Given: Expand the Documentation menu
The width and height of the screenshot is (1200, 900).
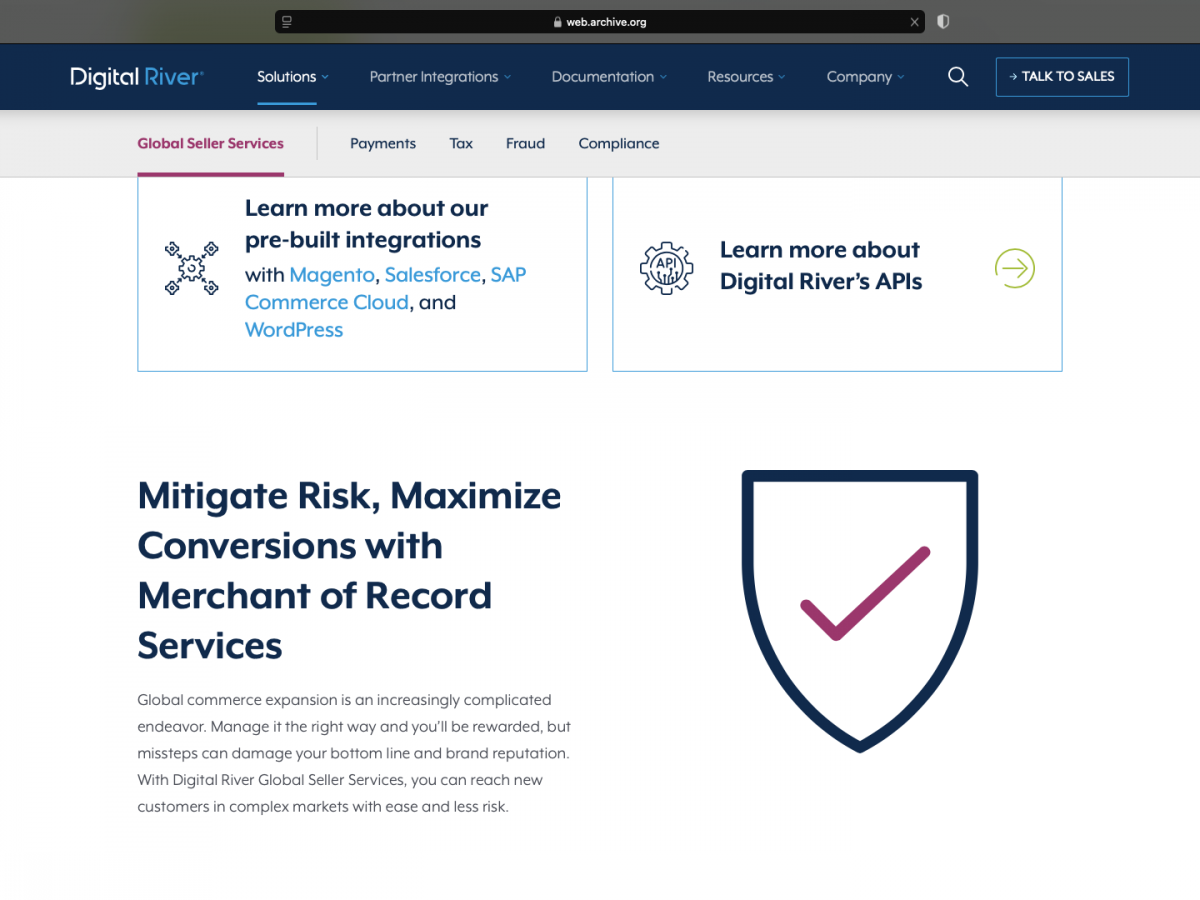Looking at the screenshot, I should point(609,77).
